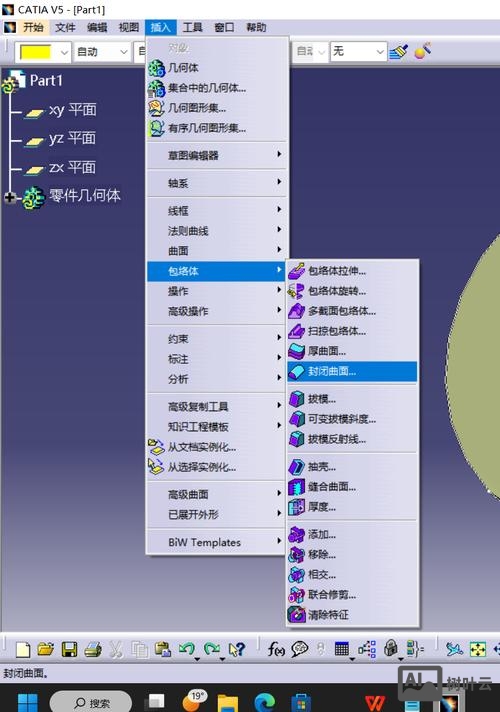
Task: Select 拔模 (Draft) command
Action: (x=352, y=399)
